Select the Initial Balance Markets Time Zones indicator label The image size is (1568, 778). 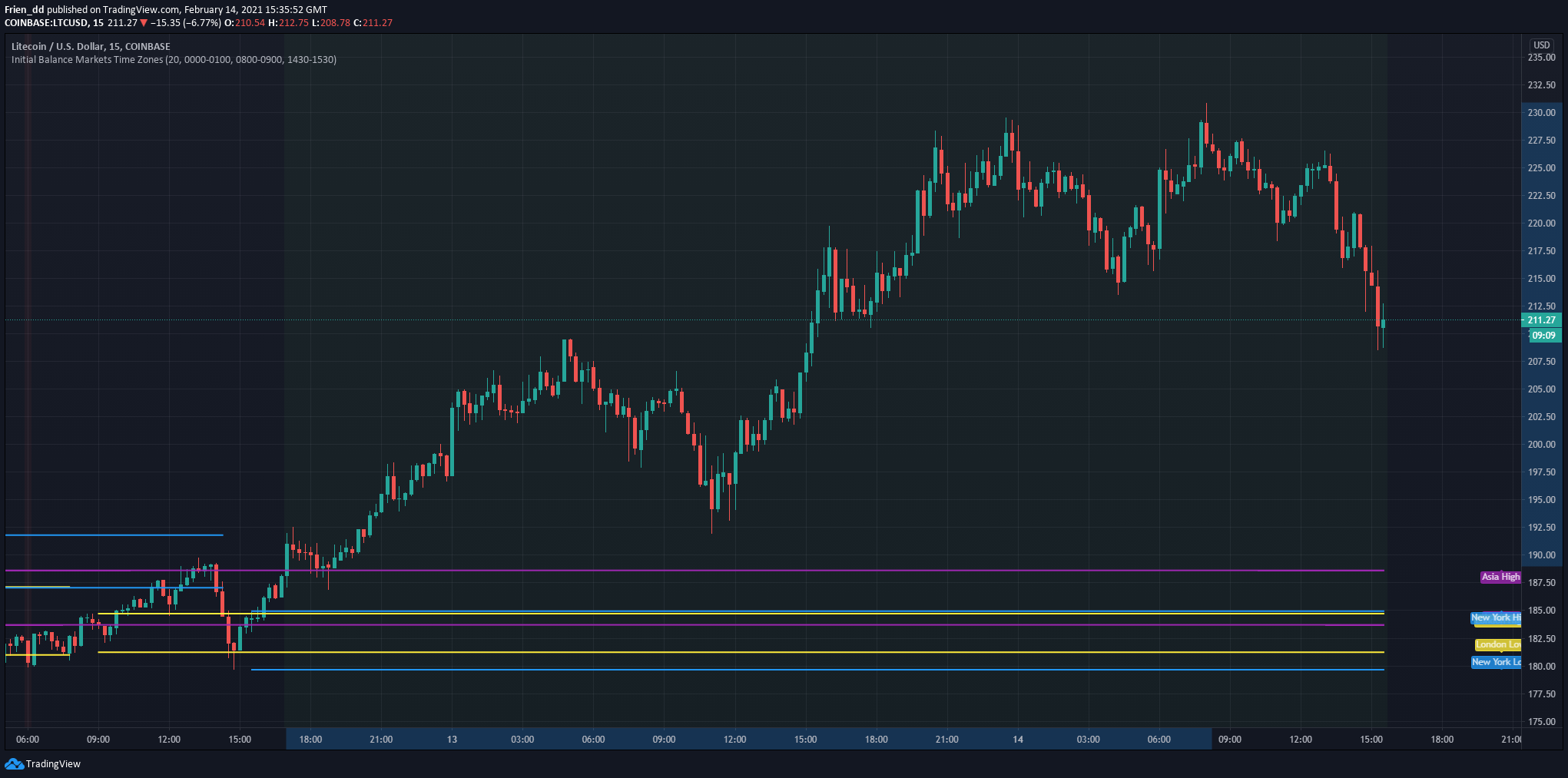(174, 59)
